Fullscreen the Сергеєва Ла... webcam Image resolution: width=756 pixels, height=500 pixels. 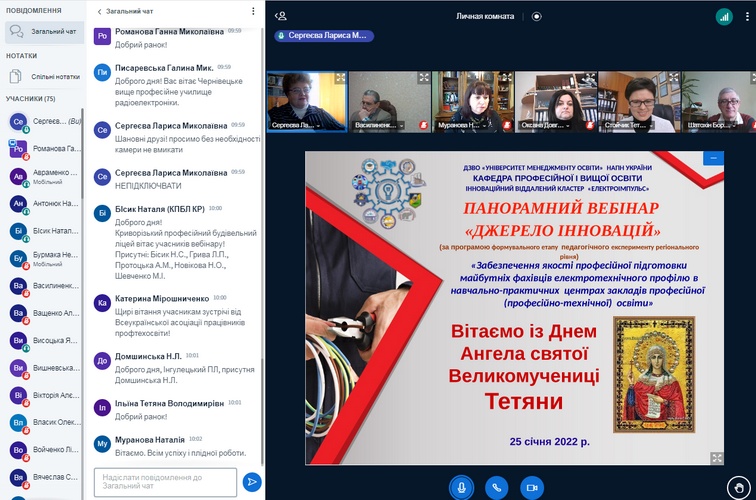point(340,78)
